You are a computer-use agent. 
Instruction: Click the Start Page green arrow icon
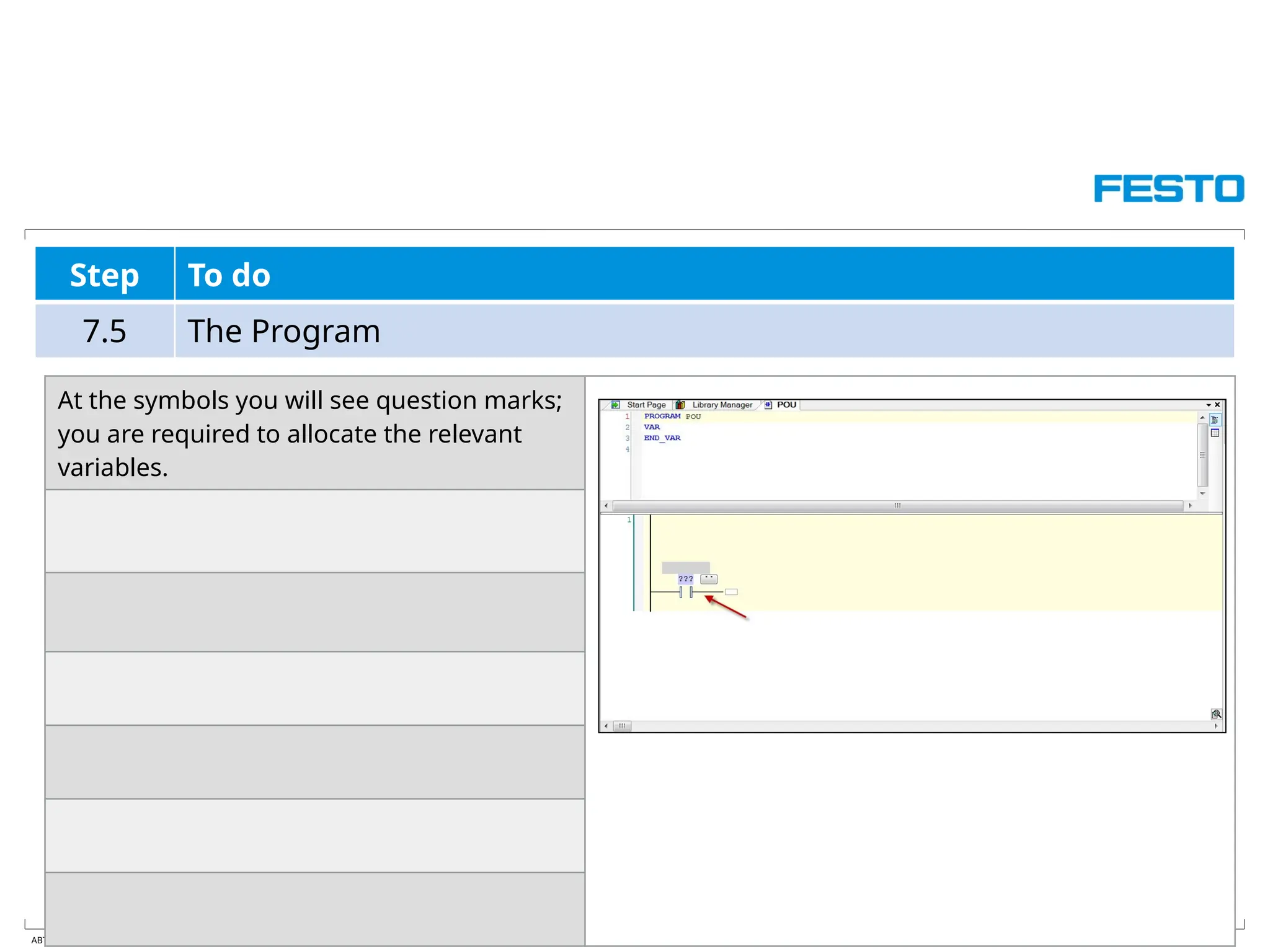615,405
